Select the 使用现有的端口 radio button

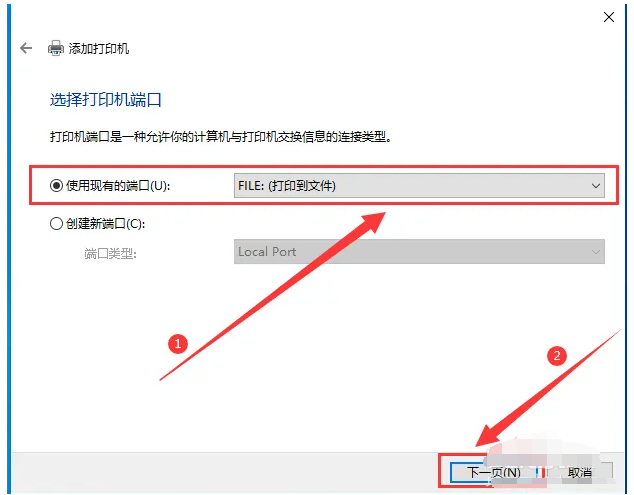tap(56, 186)
